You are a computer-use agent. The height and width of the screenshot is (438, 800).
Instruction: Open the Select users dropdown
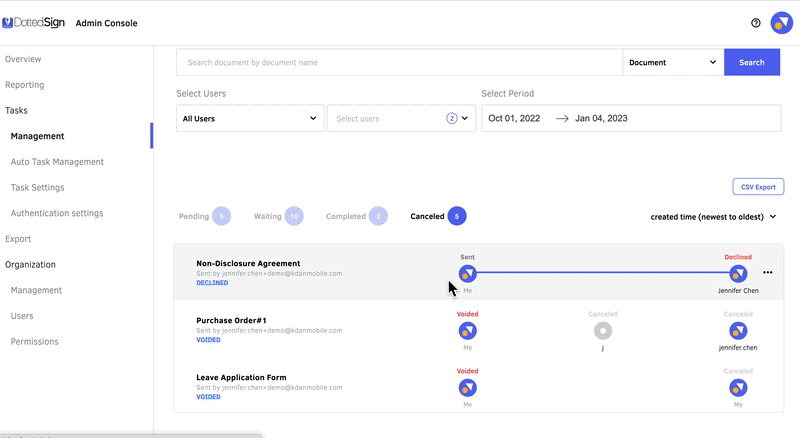[x=401, y=118]
